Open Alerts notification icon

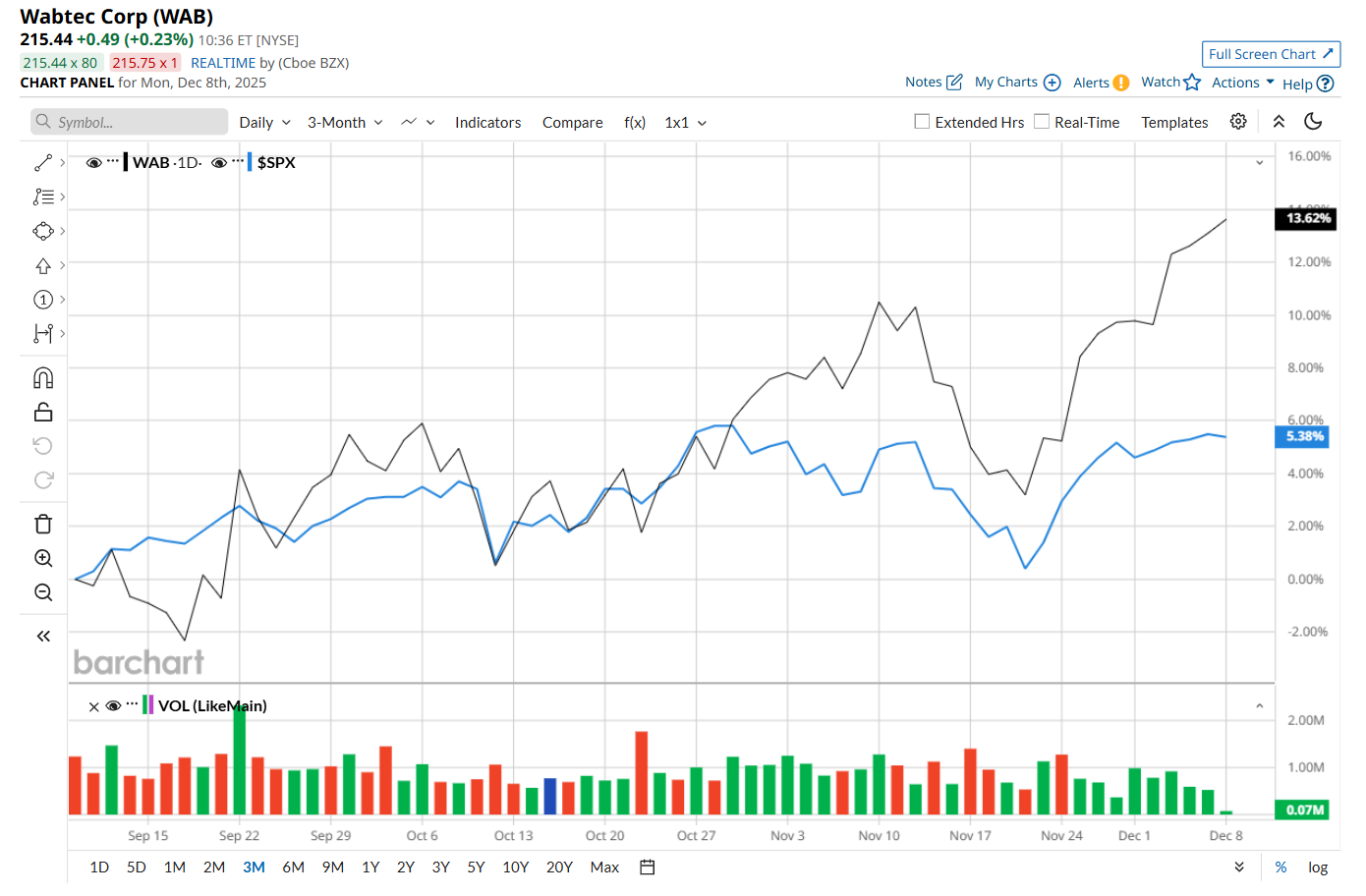pyautogui.click(x=1121, y=83)
